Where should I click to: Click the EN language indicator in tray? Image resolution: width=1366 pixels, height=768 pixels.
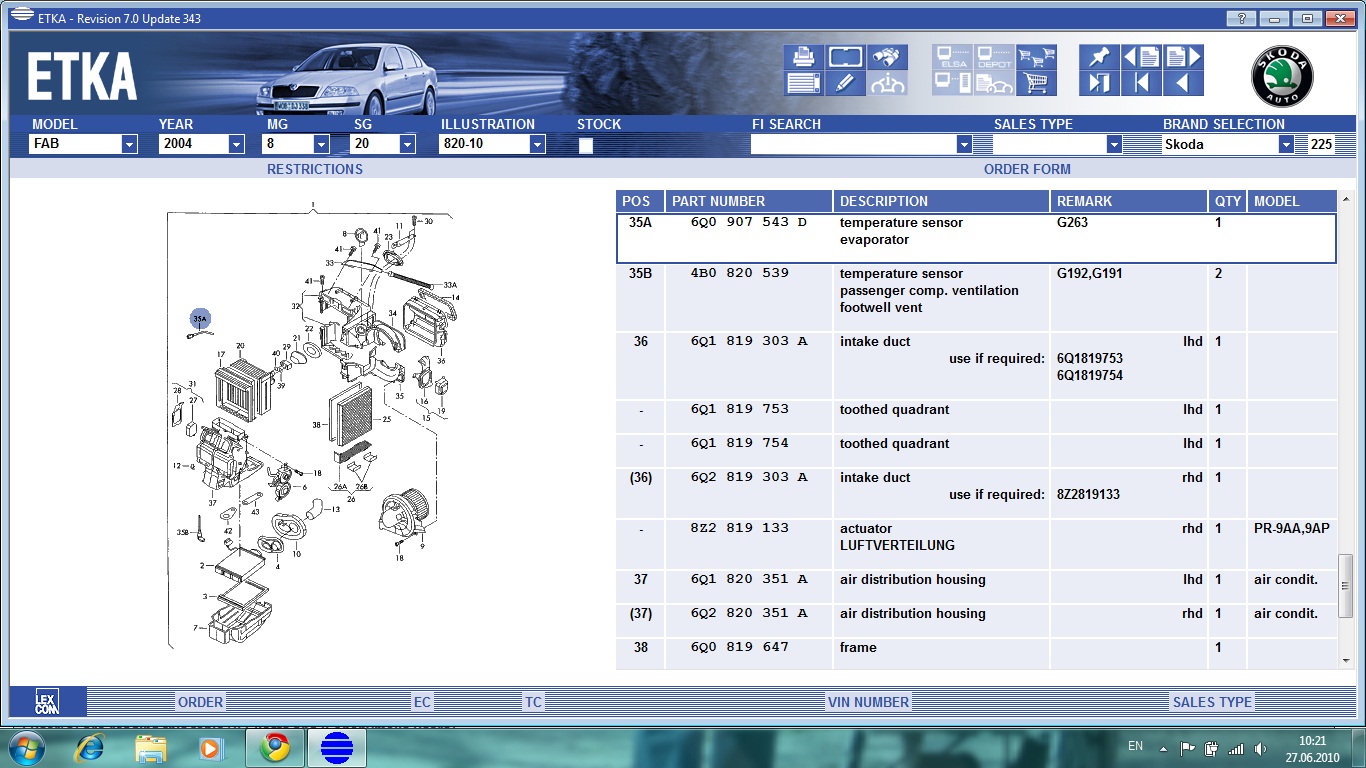pos(1135,746)
